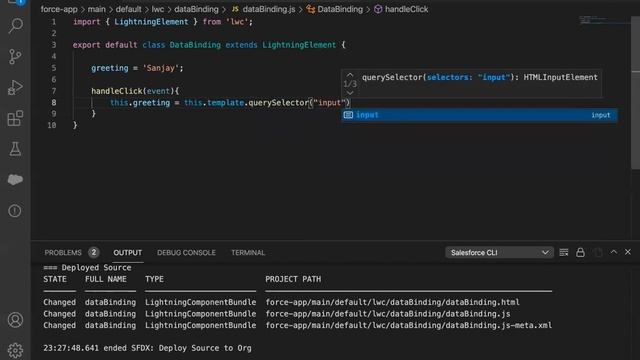Click the 'Sanjay' string literal
This screenshot has width=640, height=360.
[161, 68]
